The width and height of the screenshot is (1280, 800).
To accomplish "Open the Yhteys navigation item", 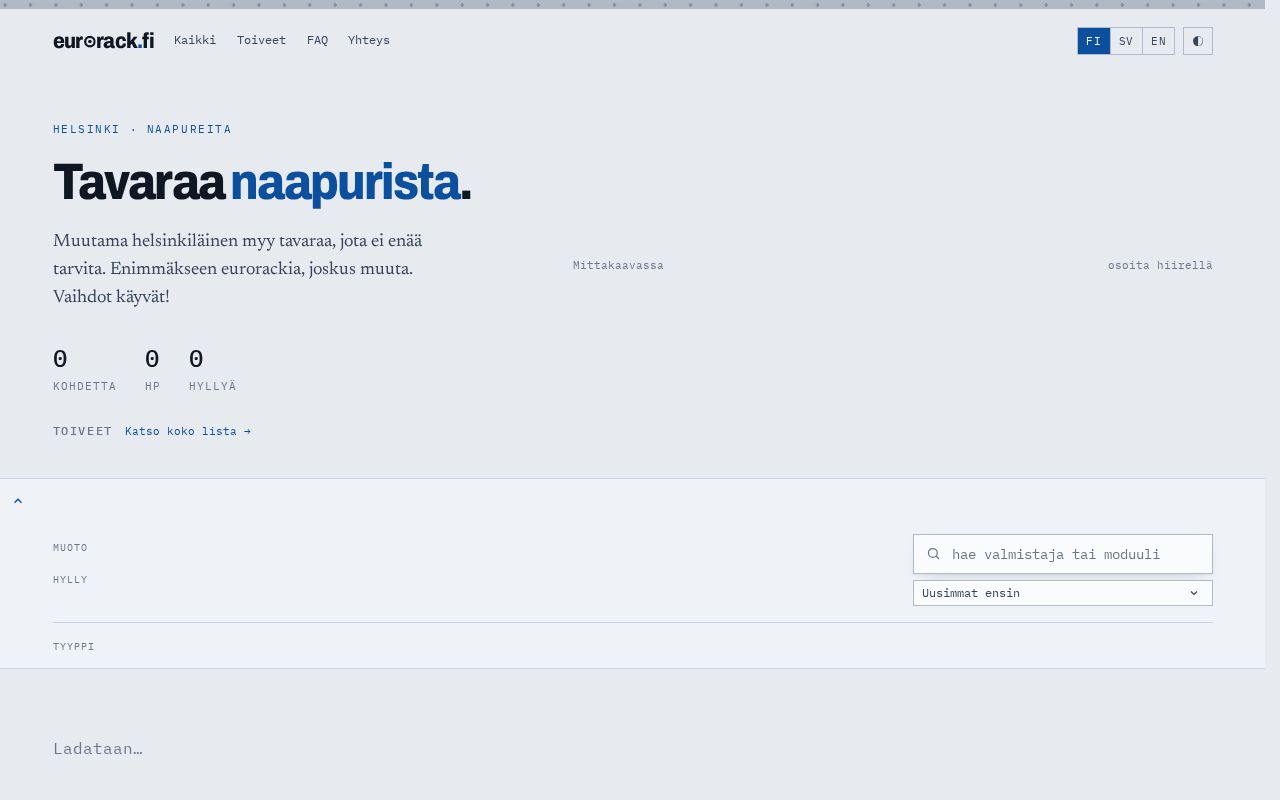I will (x=369, y=41).
